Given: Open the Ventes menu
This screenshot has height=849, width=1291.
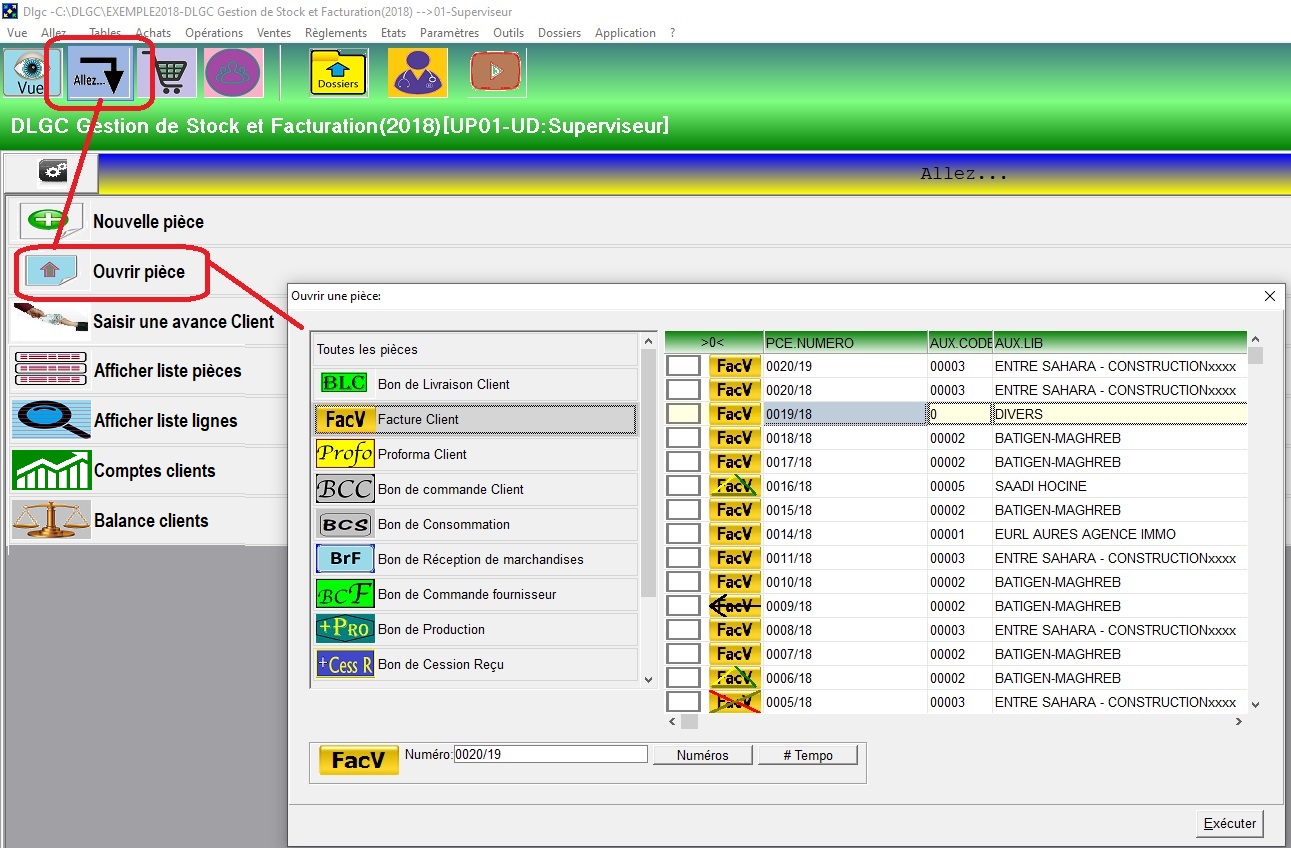Looking at the screenshot, I should (x=274, y=33).
